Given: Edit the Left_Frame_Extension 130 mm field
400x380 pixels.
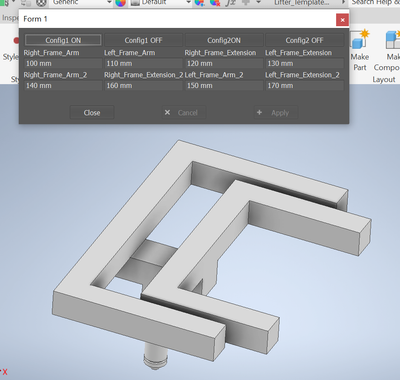Looking at the screenshot, I should (x=304, y=63).
